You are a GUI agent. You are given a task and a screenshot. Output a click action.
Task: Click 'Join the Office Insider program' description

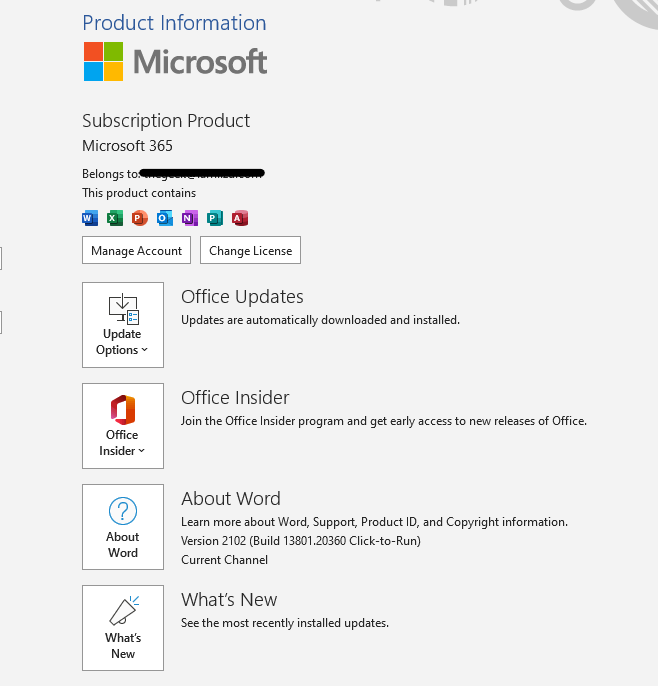(384, 421)
